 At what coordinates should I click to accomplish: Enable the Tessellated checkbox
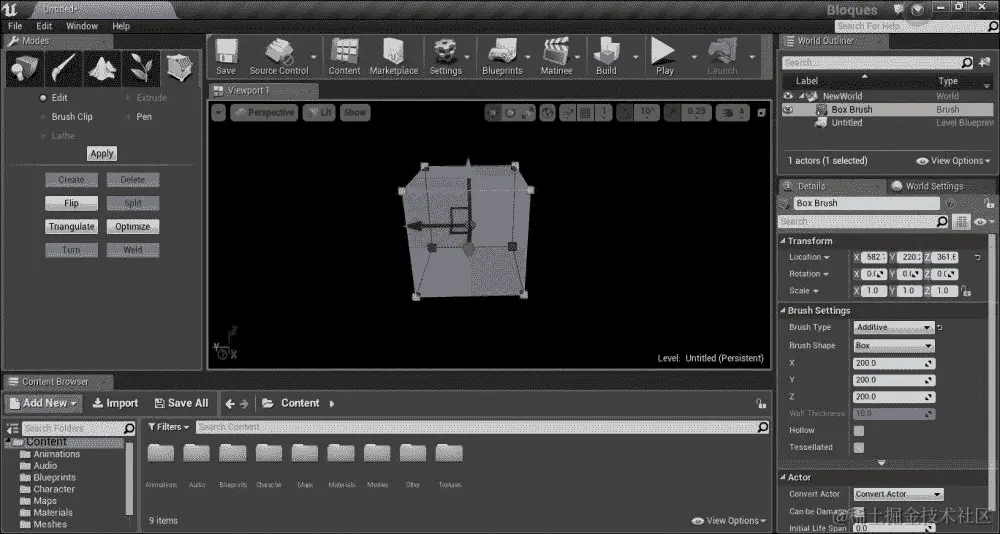pos(859,448)
